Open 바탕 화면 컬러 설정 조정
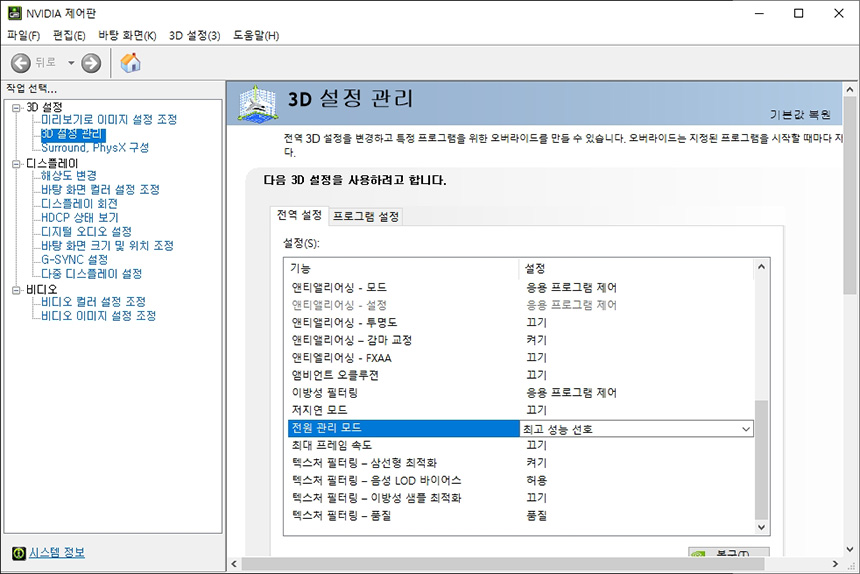The height and width of the screenshot is (574, 860). pyautogui.click(x=100, y=190)
